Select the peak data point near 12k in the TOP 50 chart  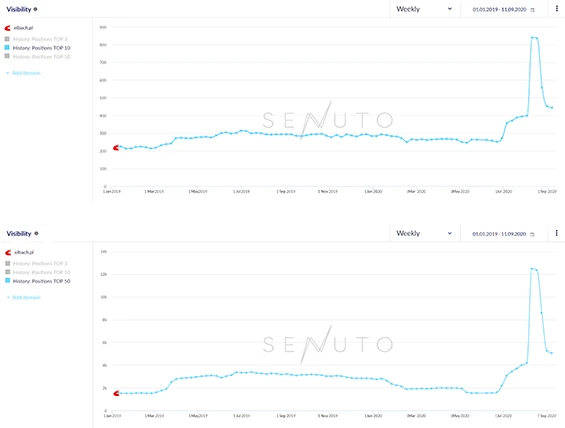(x=532, y=268)
